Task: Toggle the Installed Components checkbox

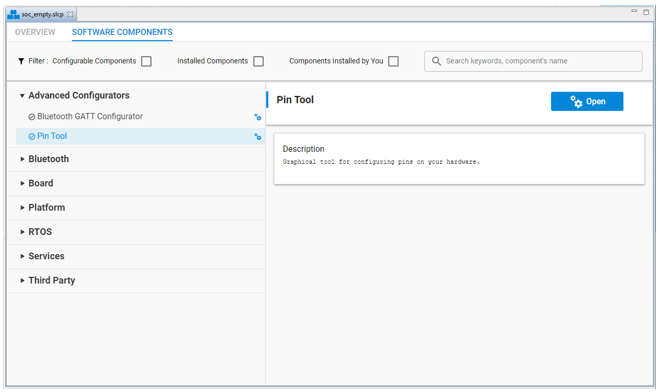Action: (x=258, y=61)
